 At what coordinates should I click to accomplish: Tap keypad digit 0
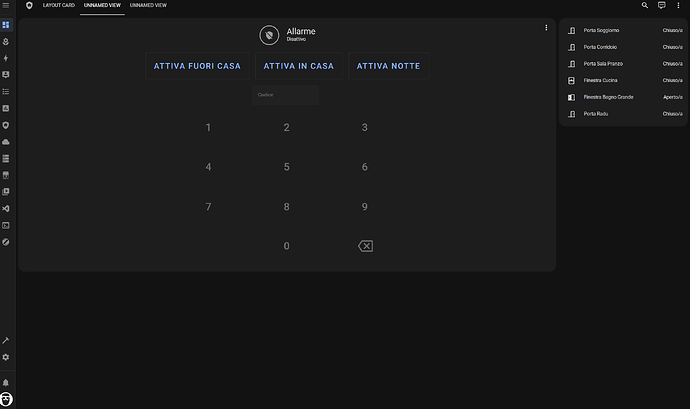[286, 246]
